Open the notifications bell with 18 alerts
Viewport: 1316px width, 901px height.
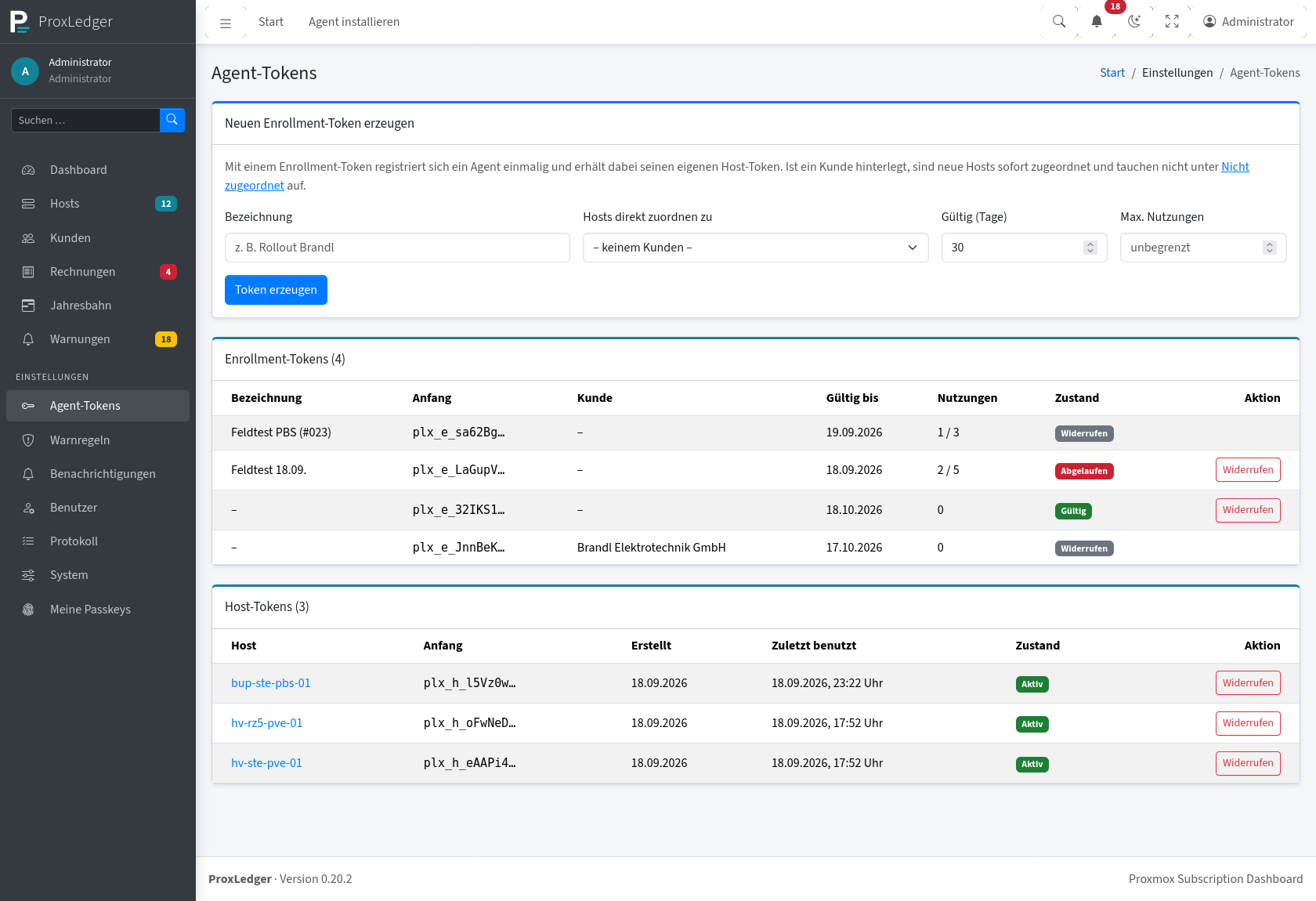click(1097, 22)
